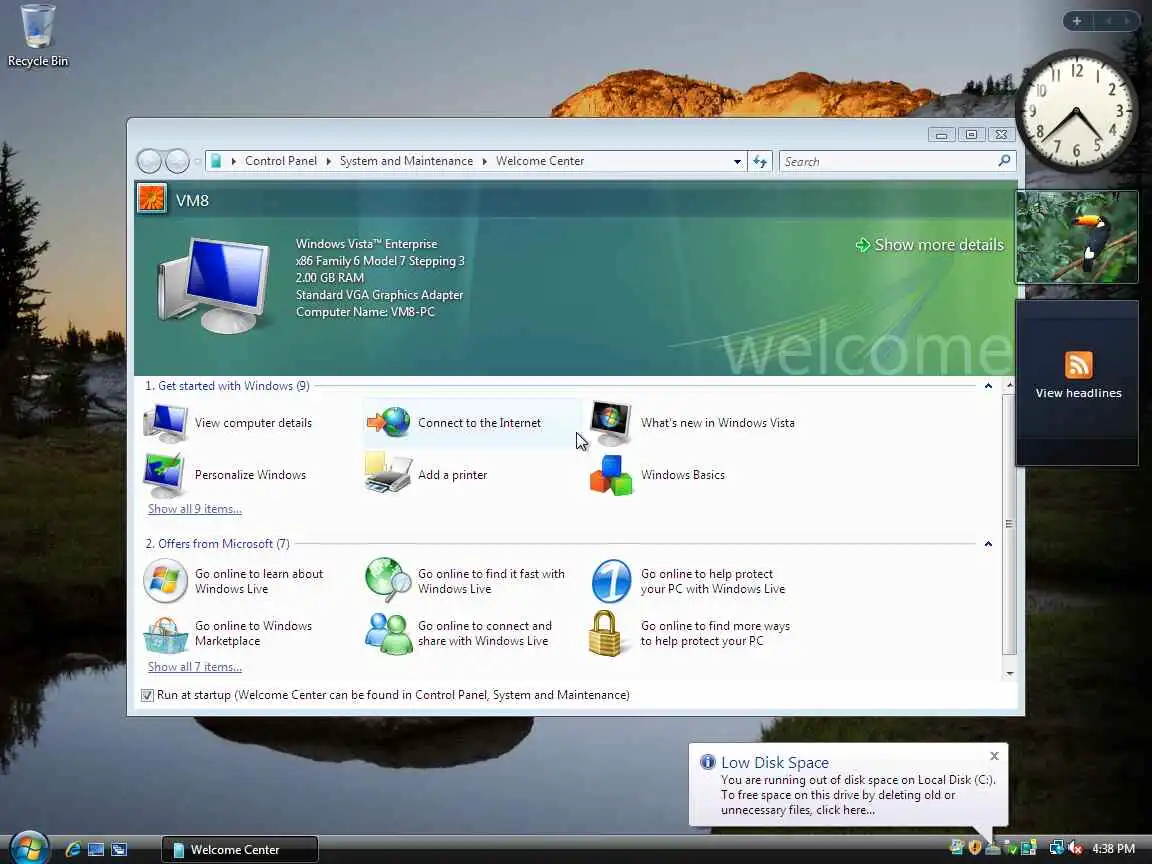Open the Recycle Bin on the desktop
This screenshot has height=864, width=1152.
coord(37,35)
